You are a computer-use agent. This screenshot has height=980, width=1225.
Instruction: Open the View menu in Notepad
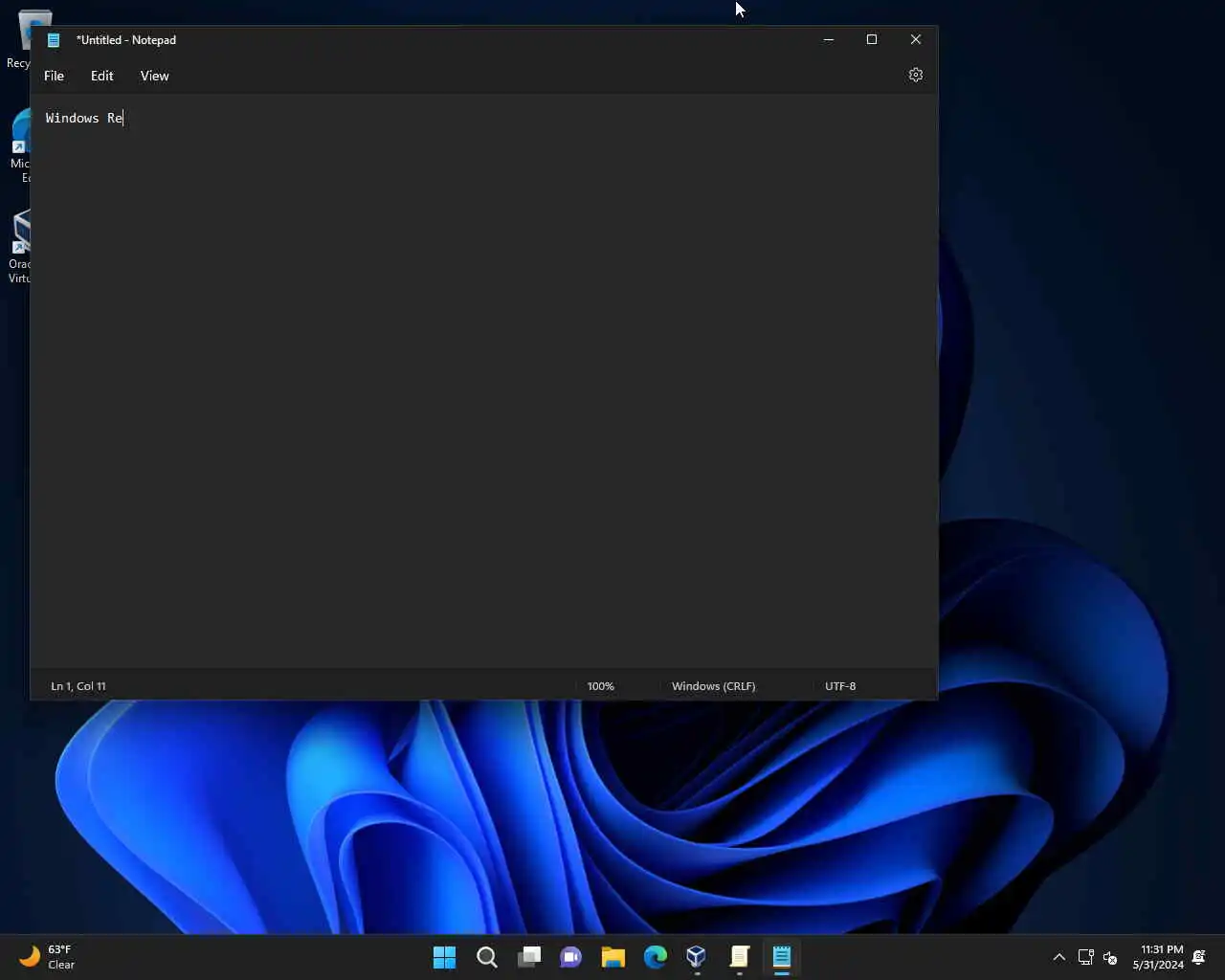[x=154, y=76]
